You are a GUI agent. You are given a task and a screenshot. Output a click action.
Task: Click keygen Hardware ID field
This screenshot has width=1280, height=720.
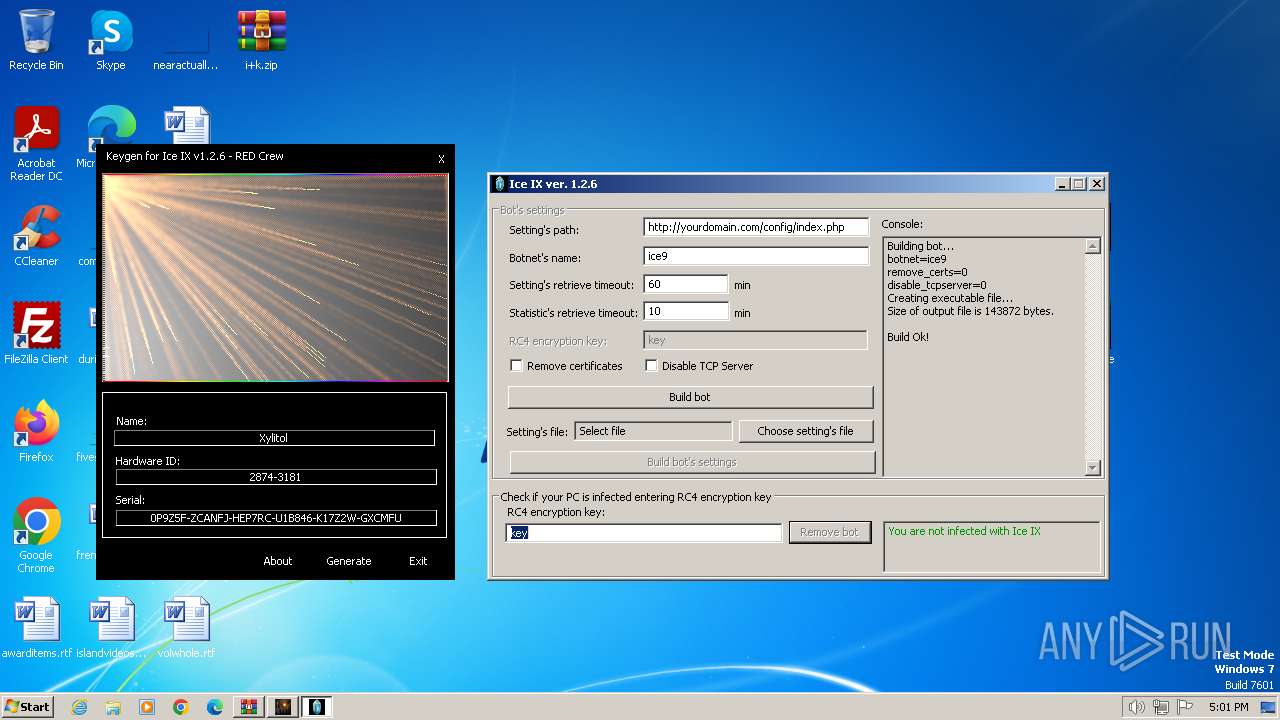[x=276, y=477]
